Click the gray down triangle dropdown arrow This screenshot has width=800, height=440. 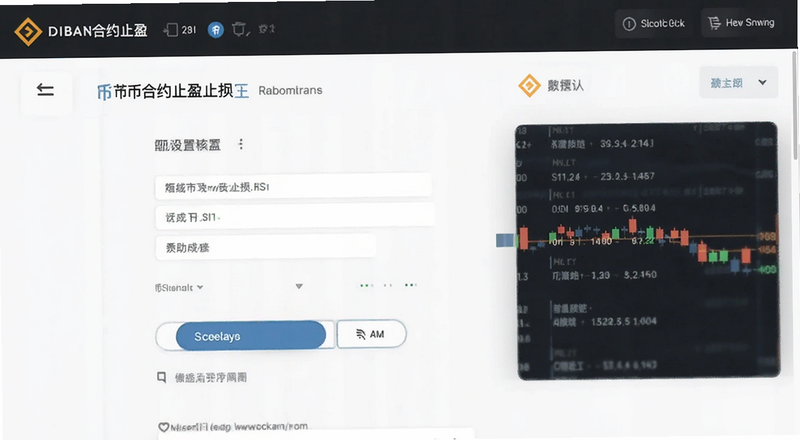299,286
